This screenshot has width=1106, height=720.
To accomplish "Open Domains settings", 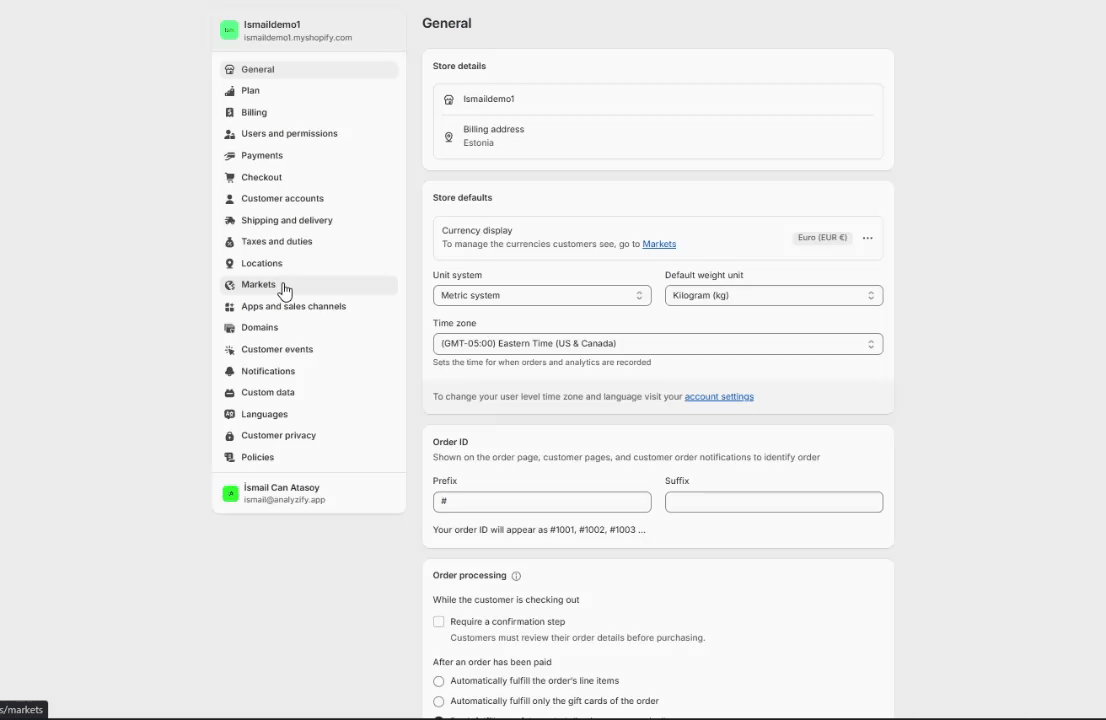I will (x=309, y=328).
